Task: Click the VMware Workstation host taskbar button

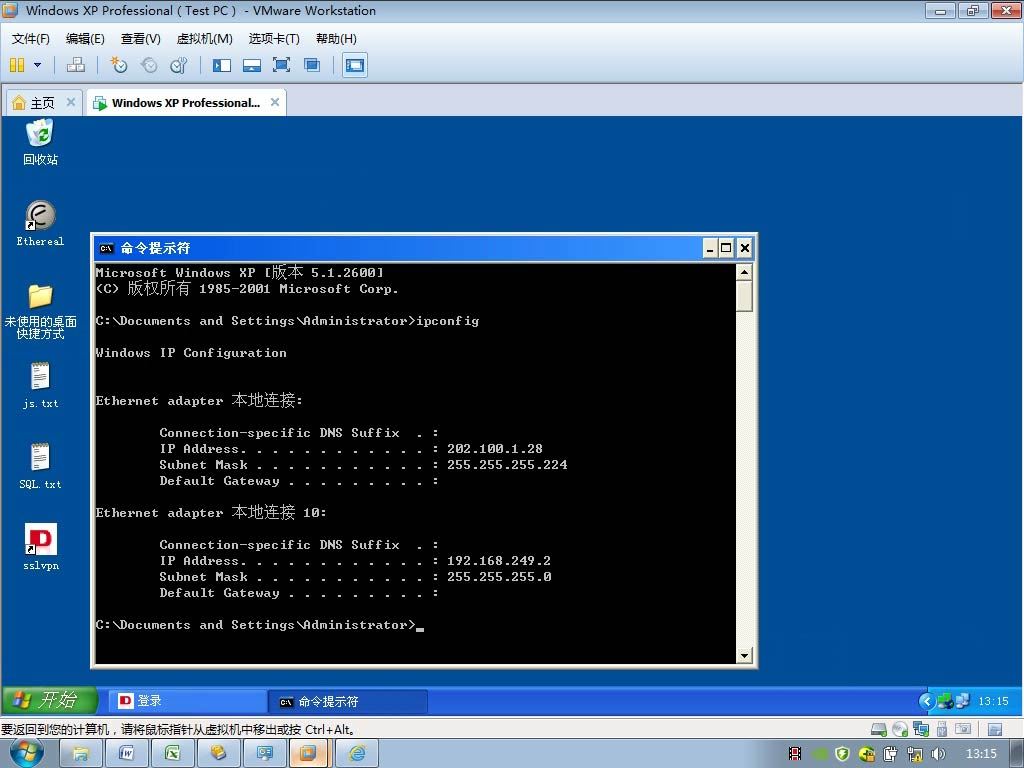Action: point(310,754)
